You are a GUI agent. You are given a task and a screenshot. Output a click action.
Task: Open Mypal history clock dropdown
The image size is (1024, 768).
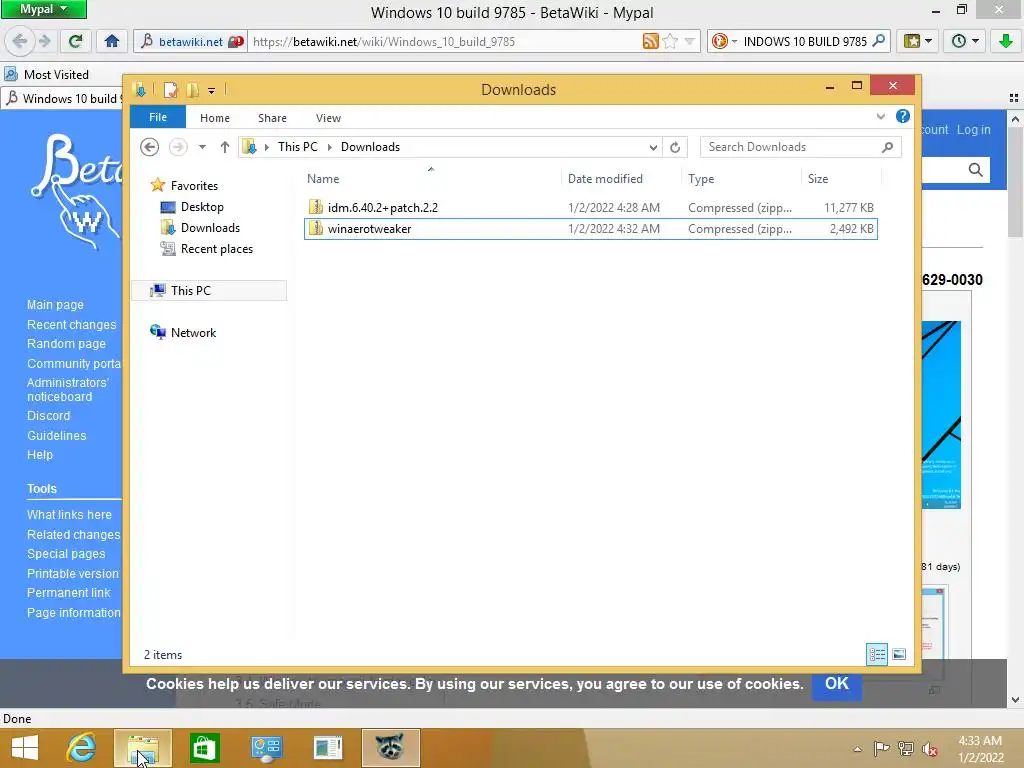coord(965,41)
